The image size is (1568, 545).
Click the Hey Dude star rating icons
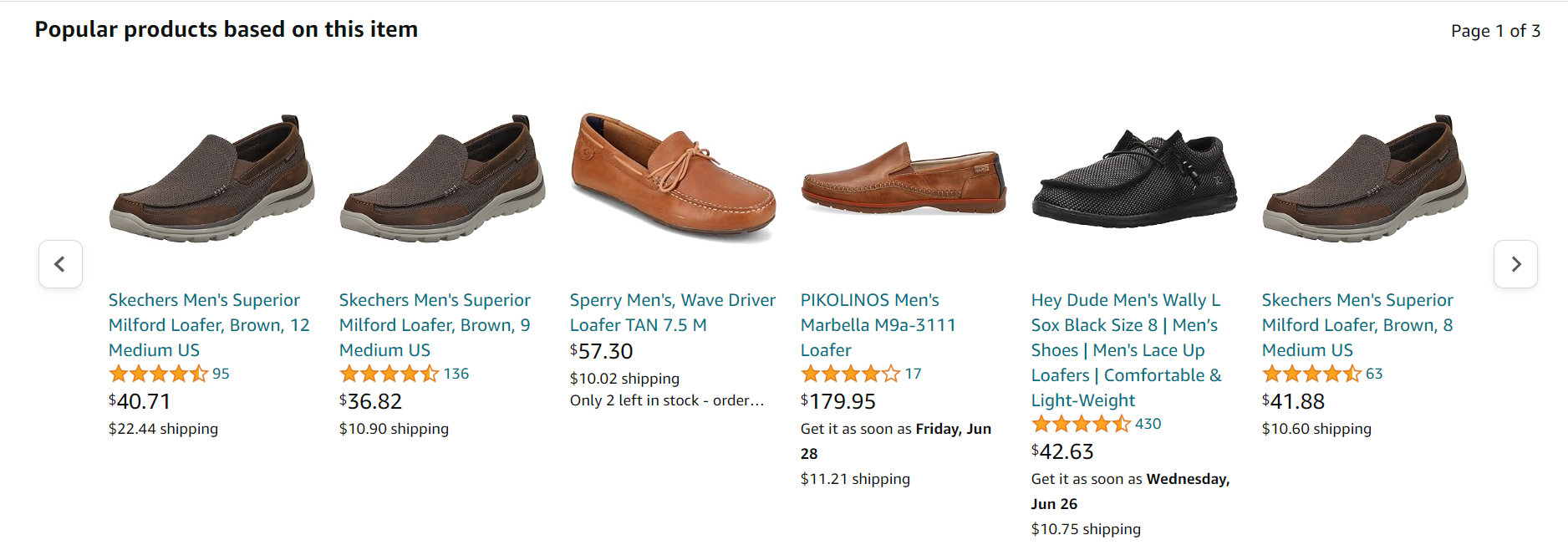coord(1081,424)
